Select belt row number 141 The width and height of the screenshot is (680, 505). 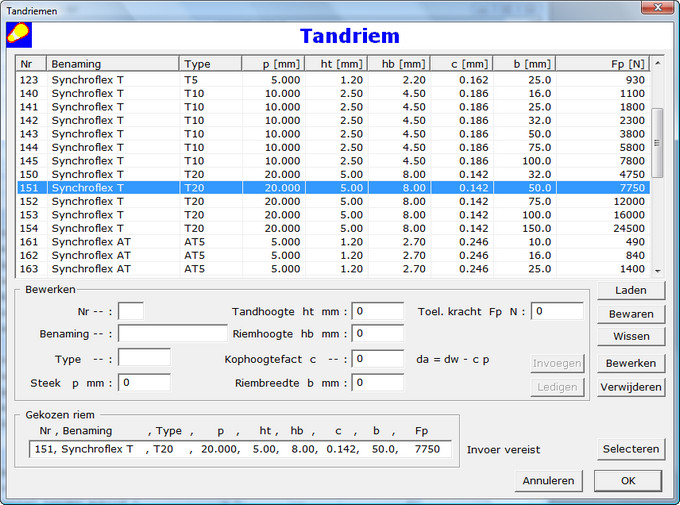333,107
